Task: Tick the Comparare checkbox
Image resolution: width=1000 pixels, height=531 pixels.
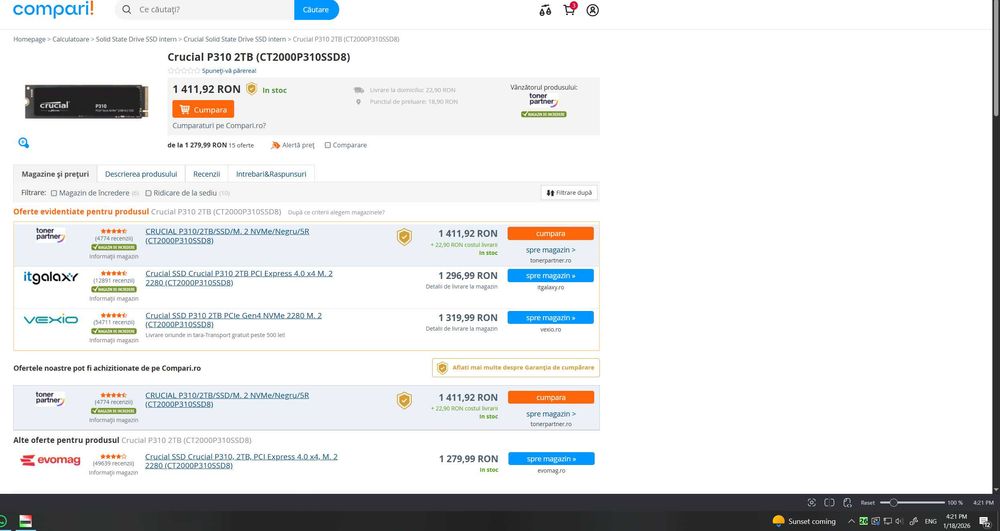Action: click(328, 145)
